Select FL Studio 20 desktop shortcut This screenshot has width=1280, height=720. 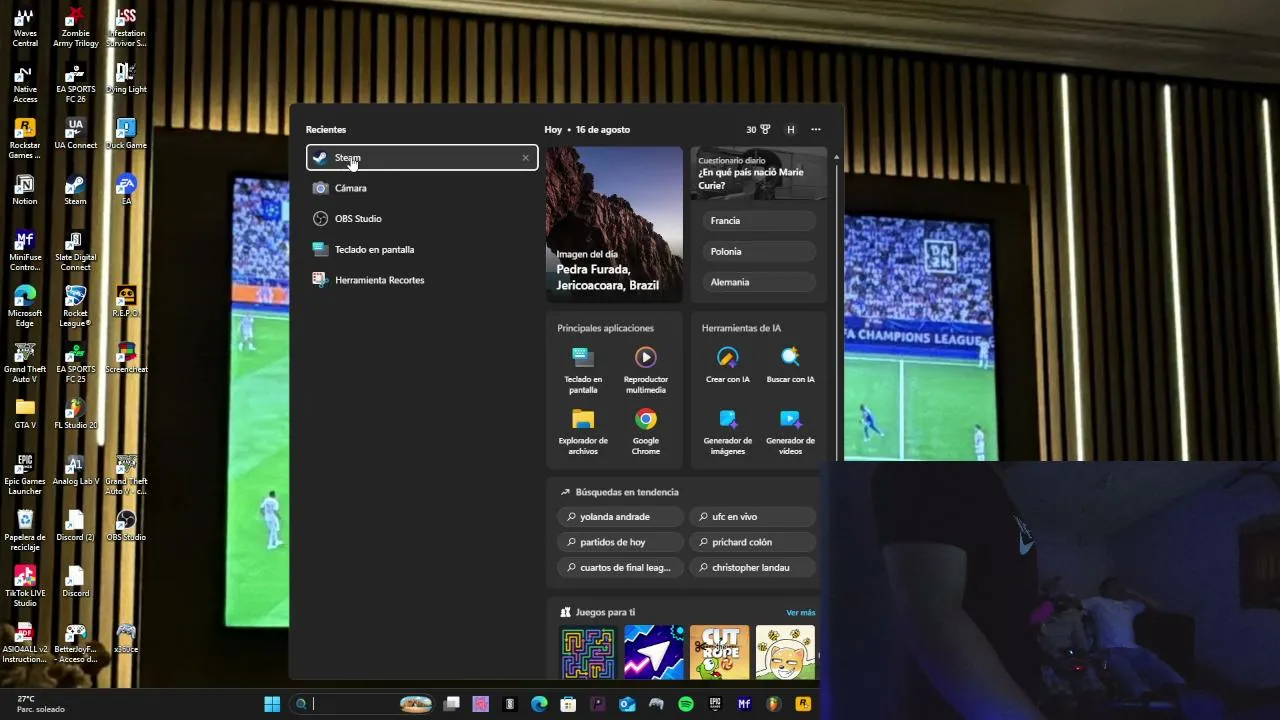(75, 414)
